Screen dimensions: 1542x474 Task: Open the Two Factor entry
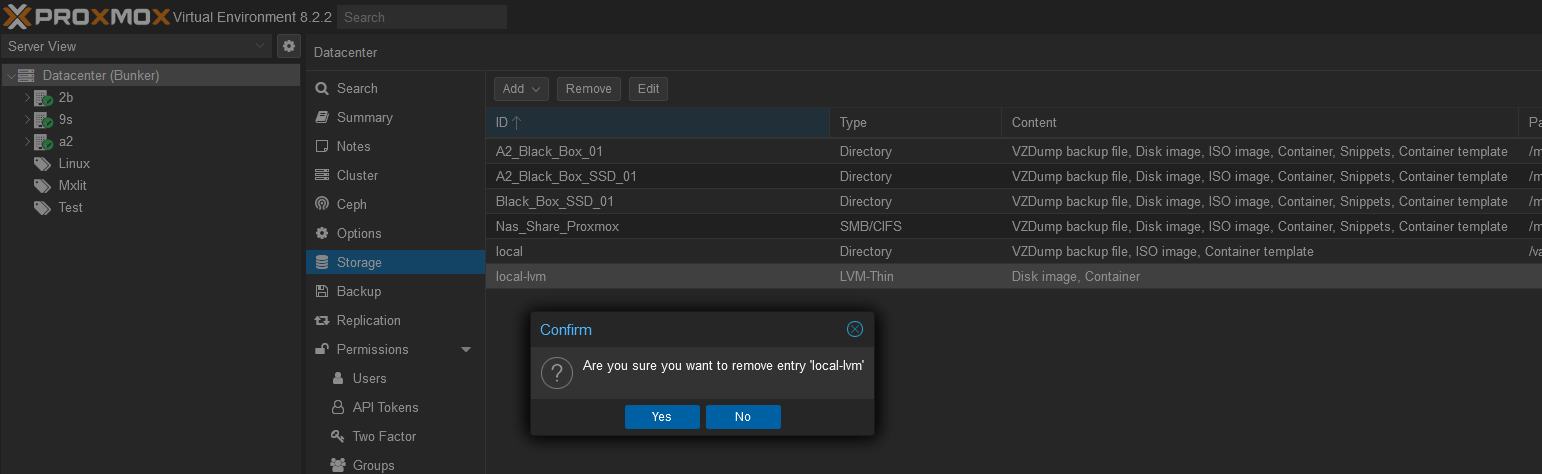395,436
